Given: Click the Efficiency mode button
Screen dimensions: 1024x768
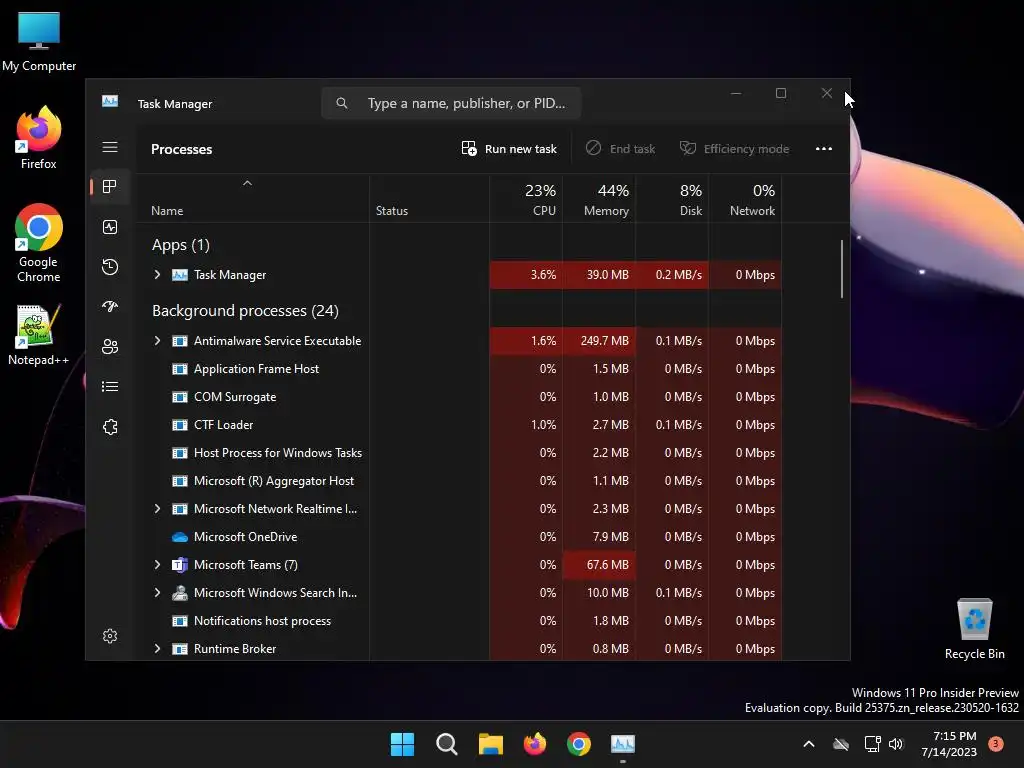Looking at the screenshot, I should point(735,149).
